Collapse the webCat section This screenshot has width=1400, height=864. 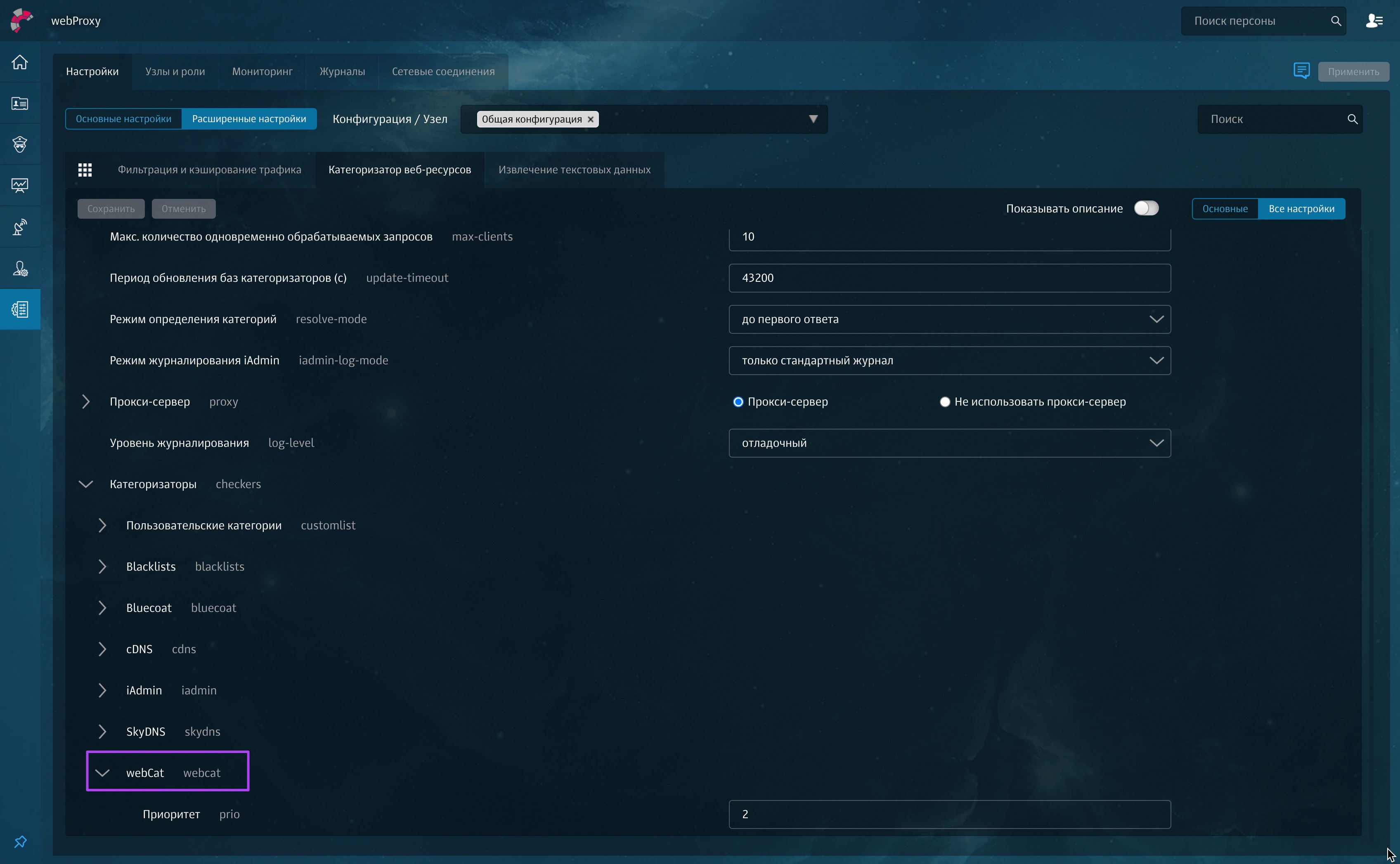[102, 772]
